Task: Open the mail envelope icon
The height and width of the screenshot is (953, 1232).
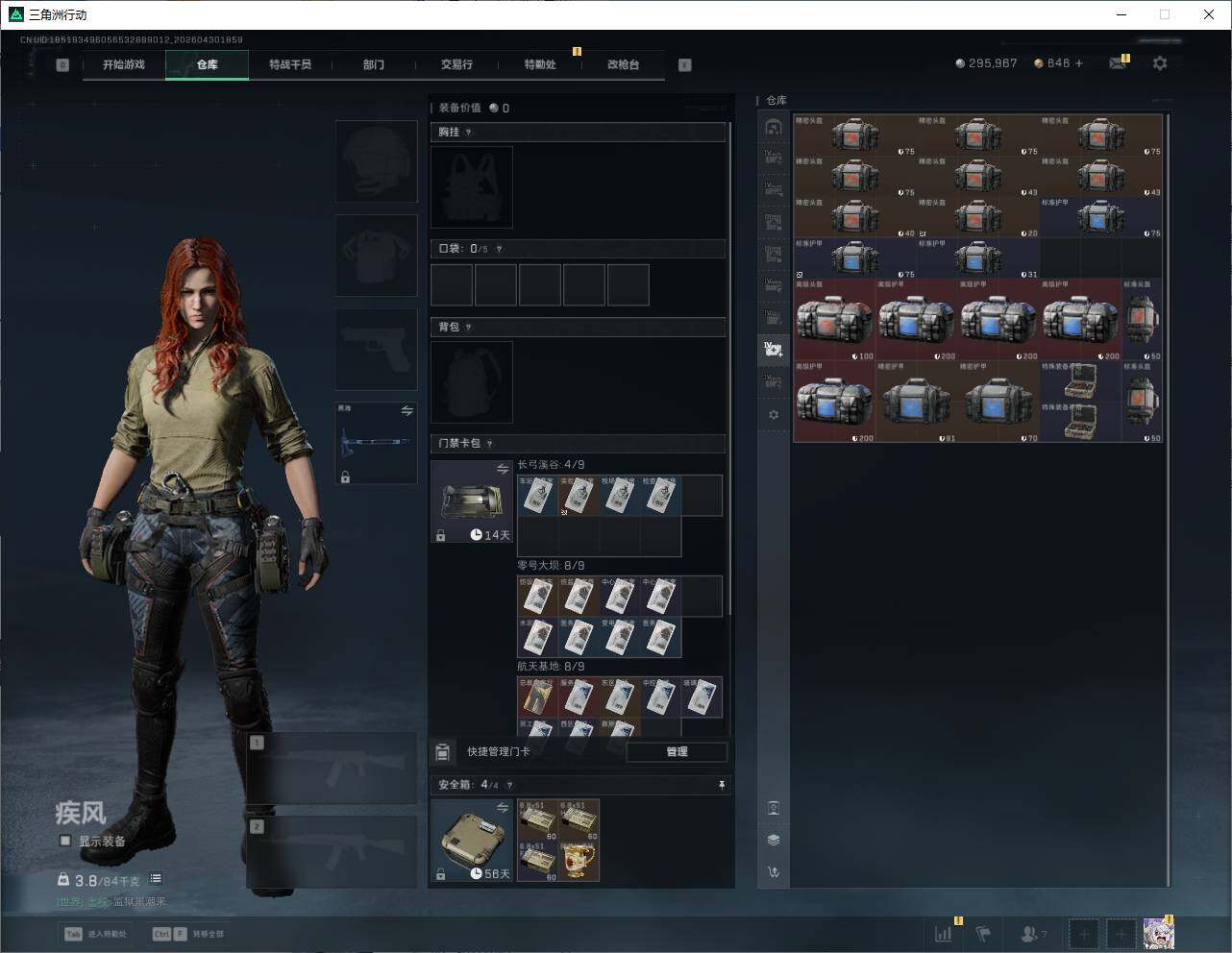Action: pos(1118,63)
